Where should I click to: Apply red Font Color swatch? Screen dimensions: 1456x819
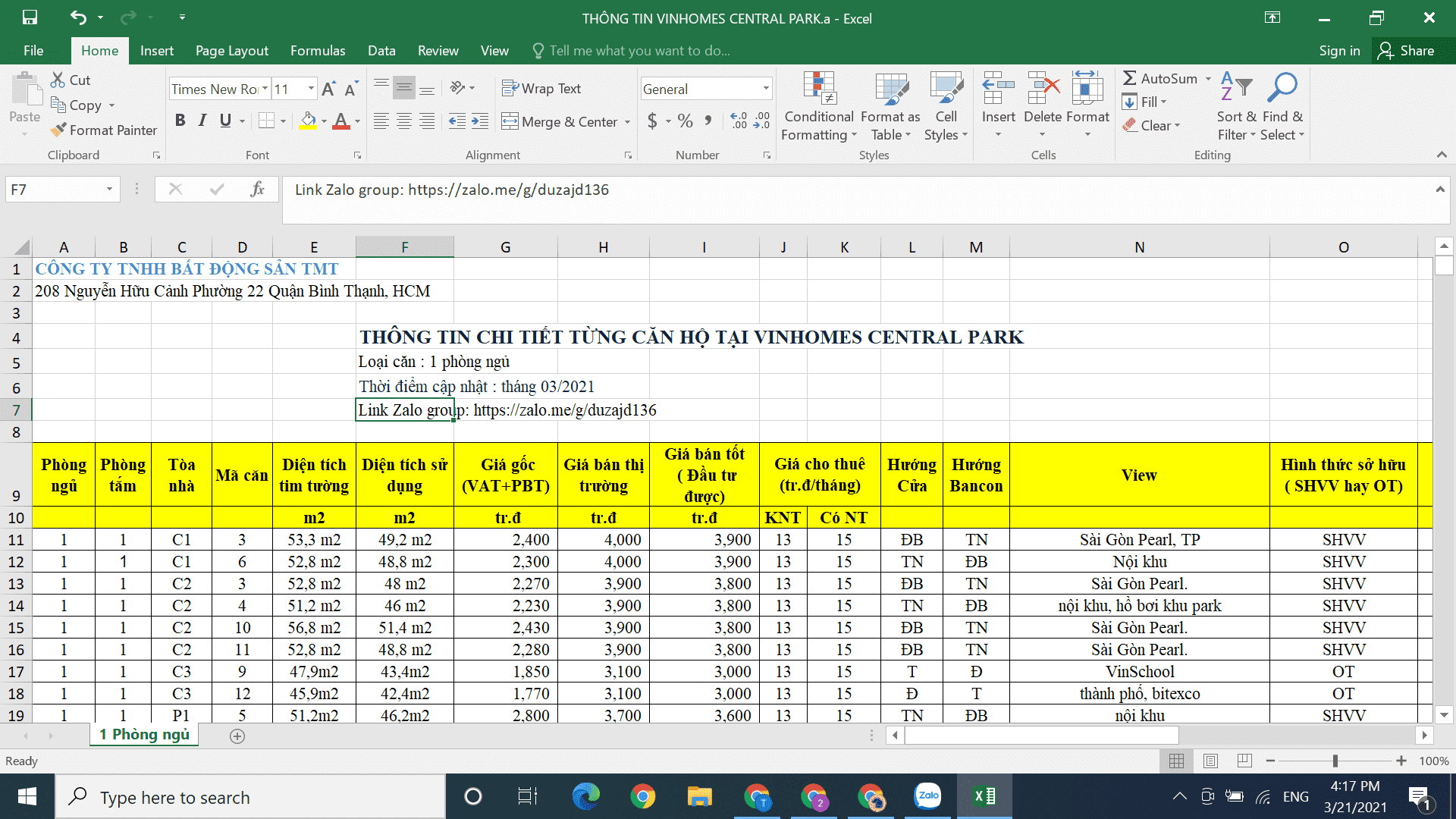341,121
